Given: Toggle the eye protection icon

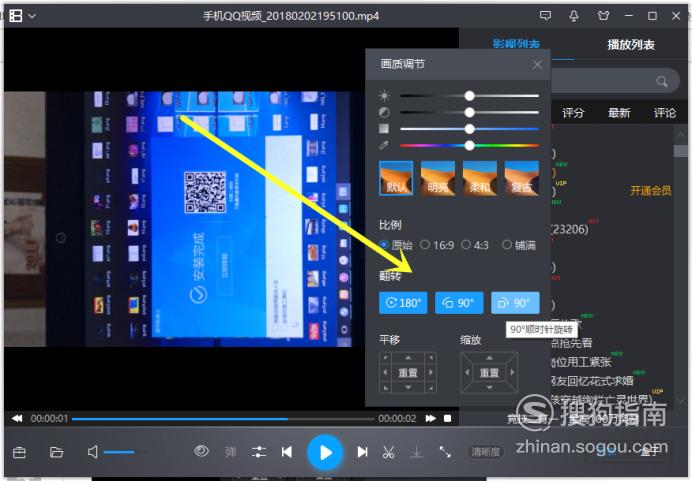Looking at the screenshot, I should 201,451.
